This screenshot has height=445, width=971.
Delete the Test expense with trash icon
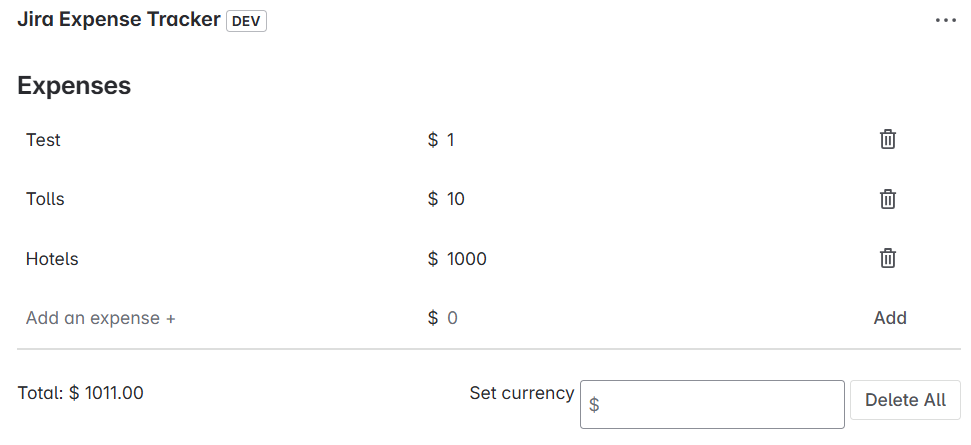887,140
